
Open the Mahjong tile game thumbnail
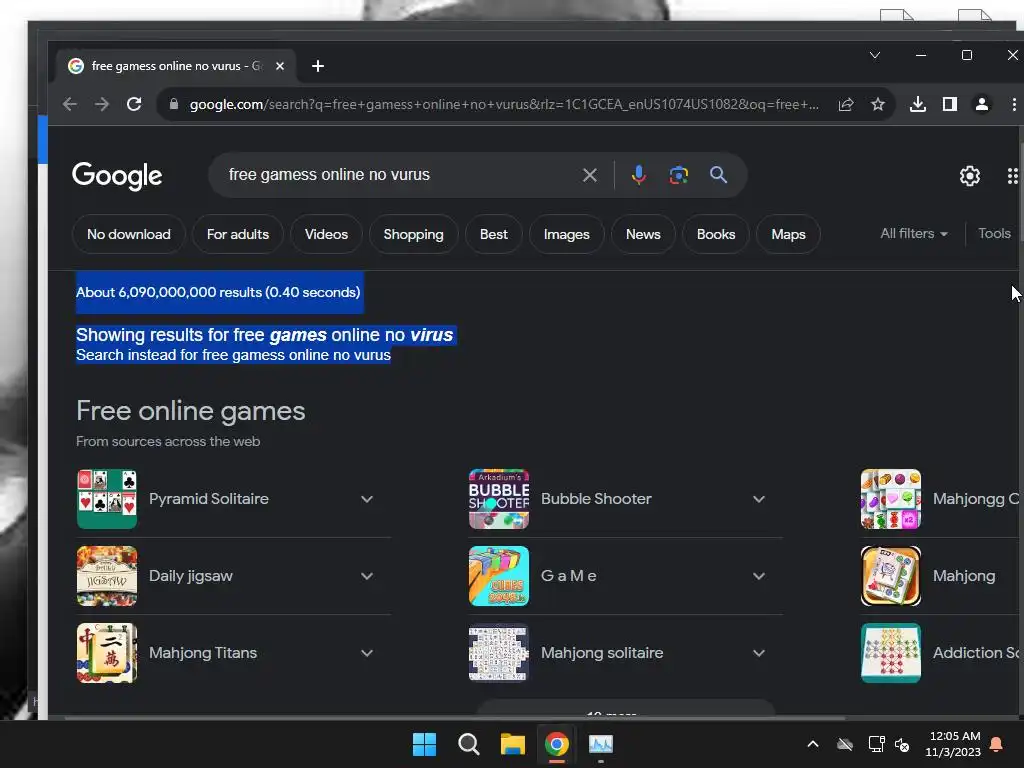coord(891,576)
